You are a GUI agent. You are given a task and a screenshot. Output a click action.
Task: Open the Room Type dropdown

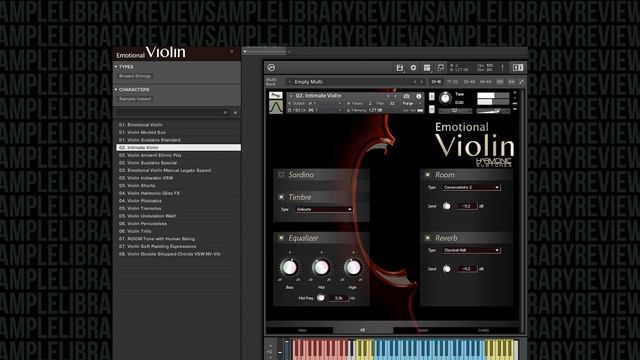pos(471,187)
